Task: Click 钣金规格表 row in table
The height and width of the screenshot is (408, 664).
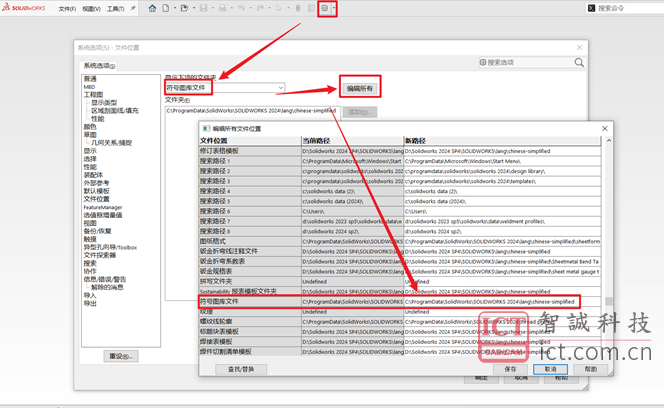Action: click(x=400, y=272)
